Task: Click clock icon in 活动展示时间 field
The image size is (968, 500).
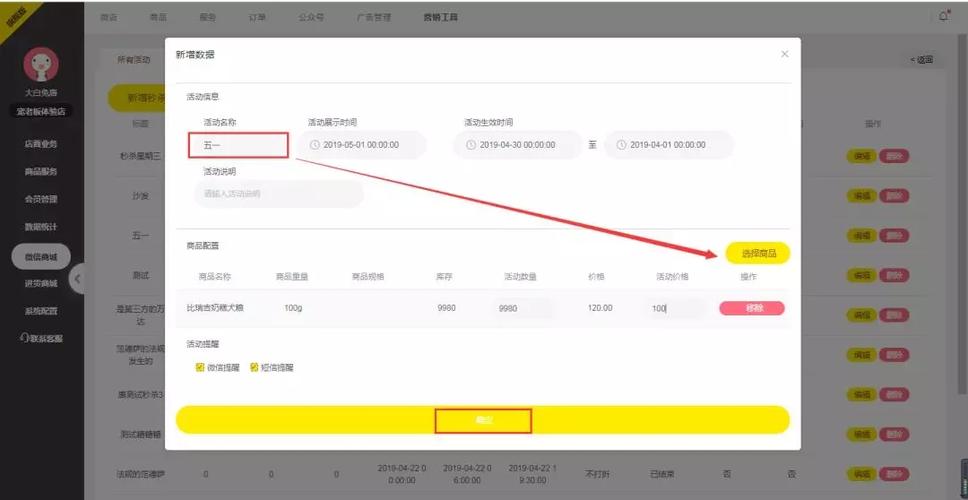Action: [x=315, y=145]
